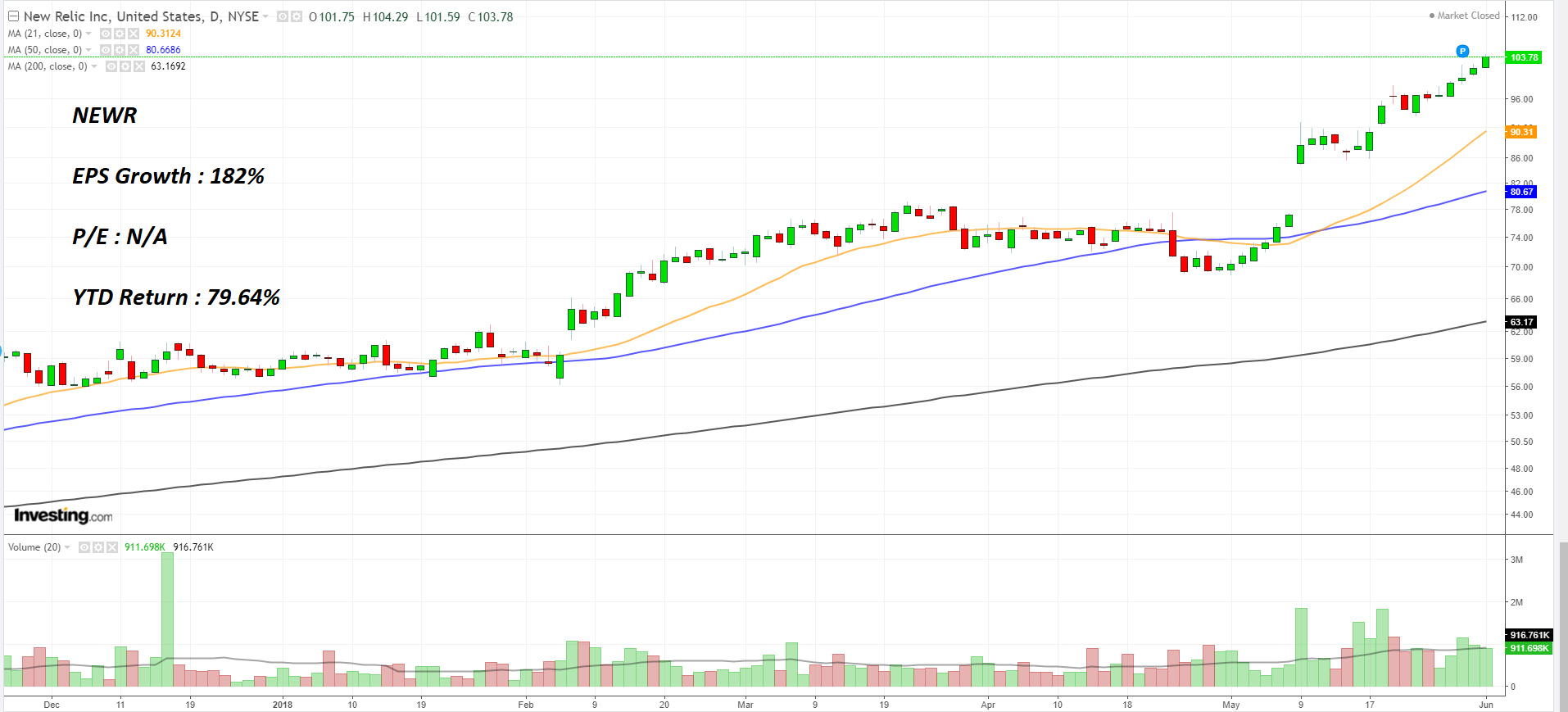Click the MA (21, close, 0) legend title
This screenshot has height=712, width=1568.
pos(45,34)
